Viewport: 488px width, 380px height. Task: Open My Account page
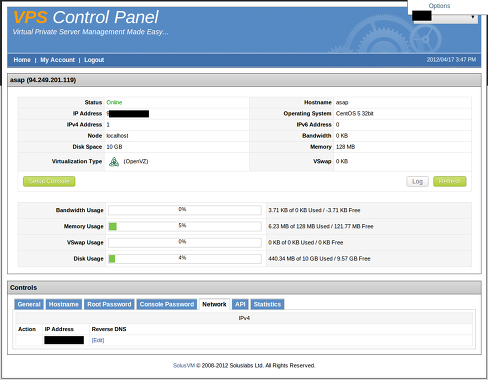[57, 60]
